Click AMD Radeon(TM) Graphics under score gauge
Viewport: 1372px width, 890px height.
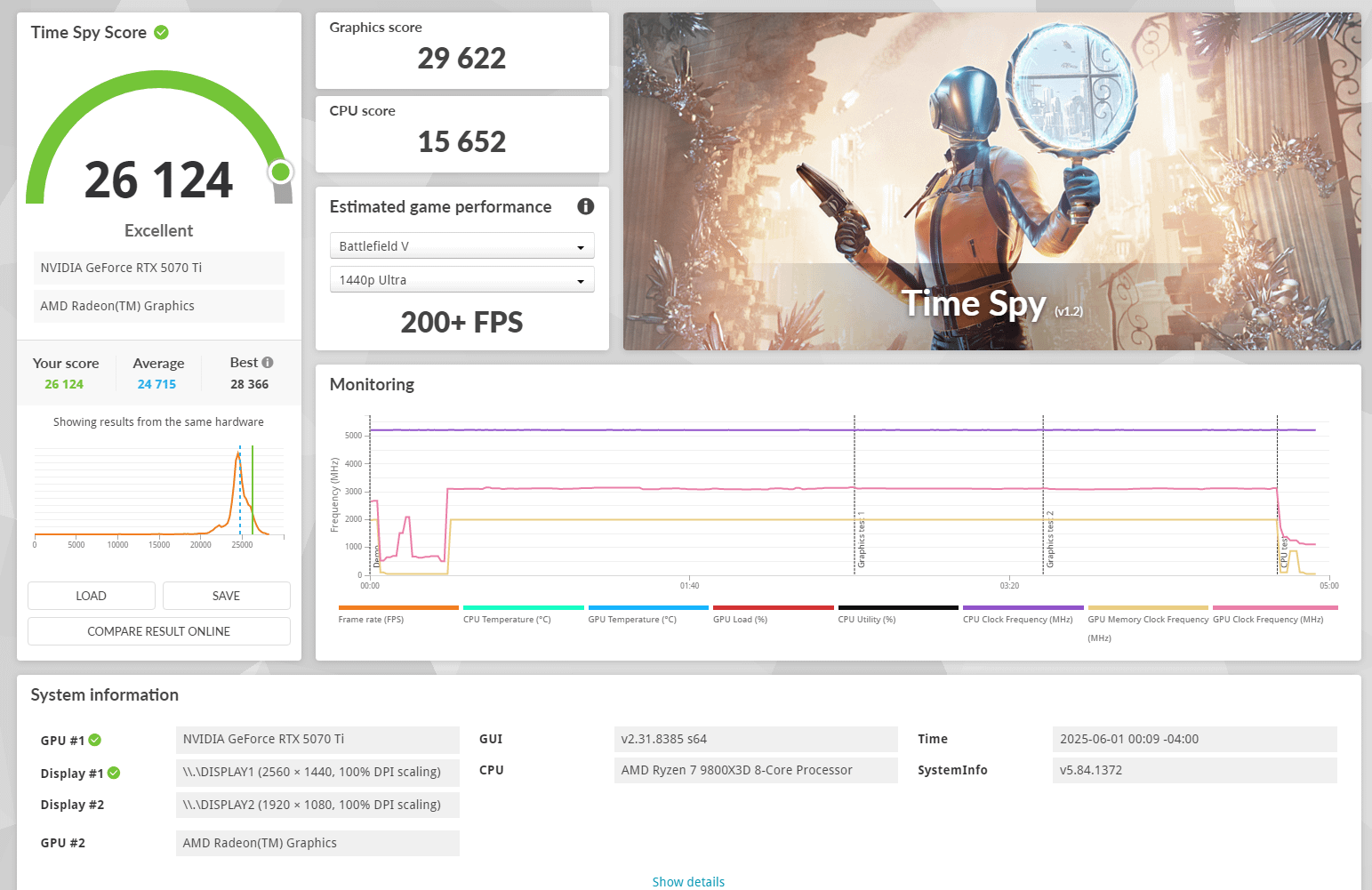[x=159, y=306]
